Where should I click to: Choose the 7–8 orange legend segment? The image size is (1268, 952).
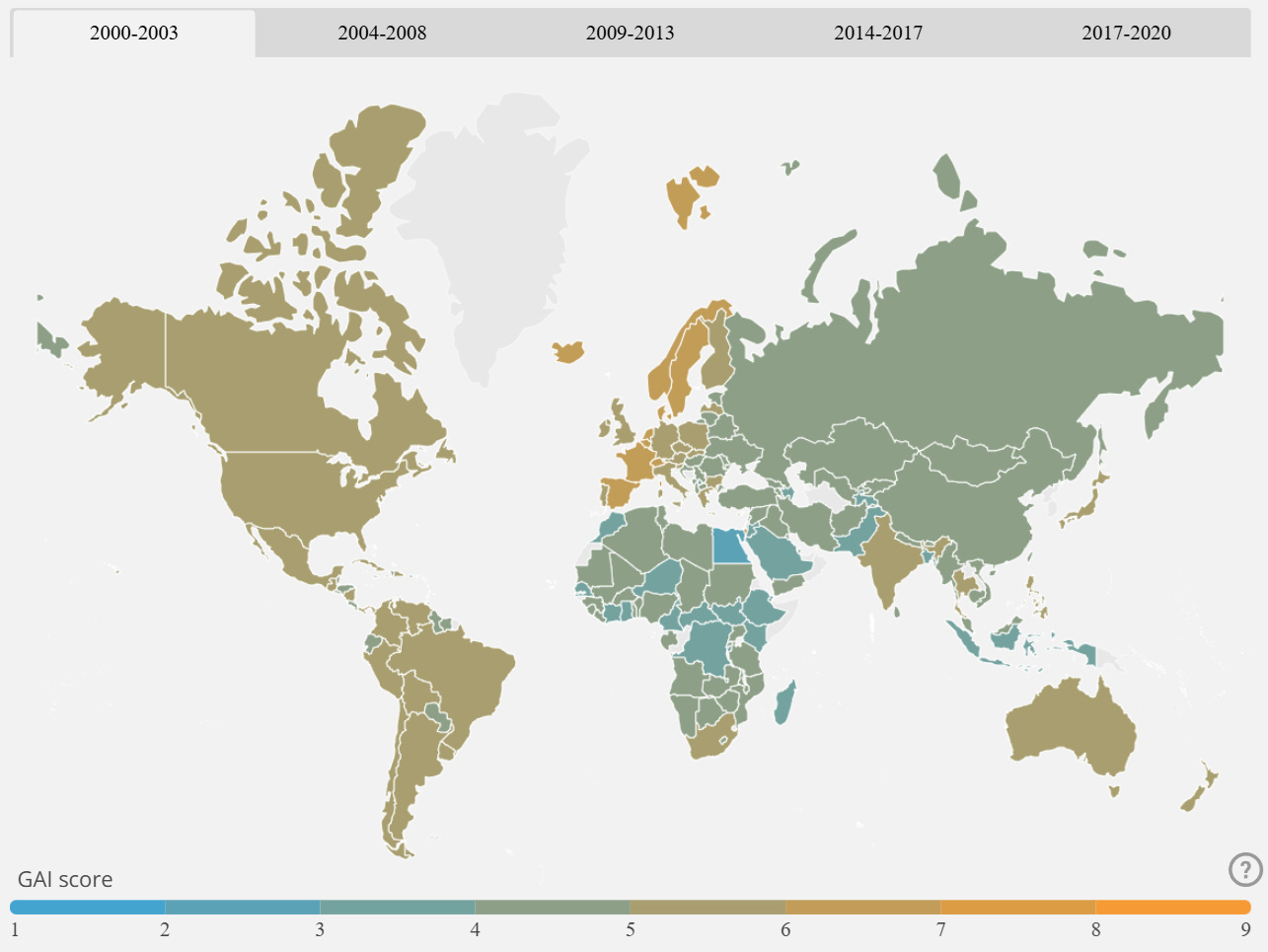(1017, 907)
